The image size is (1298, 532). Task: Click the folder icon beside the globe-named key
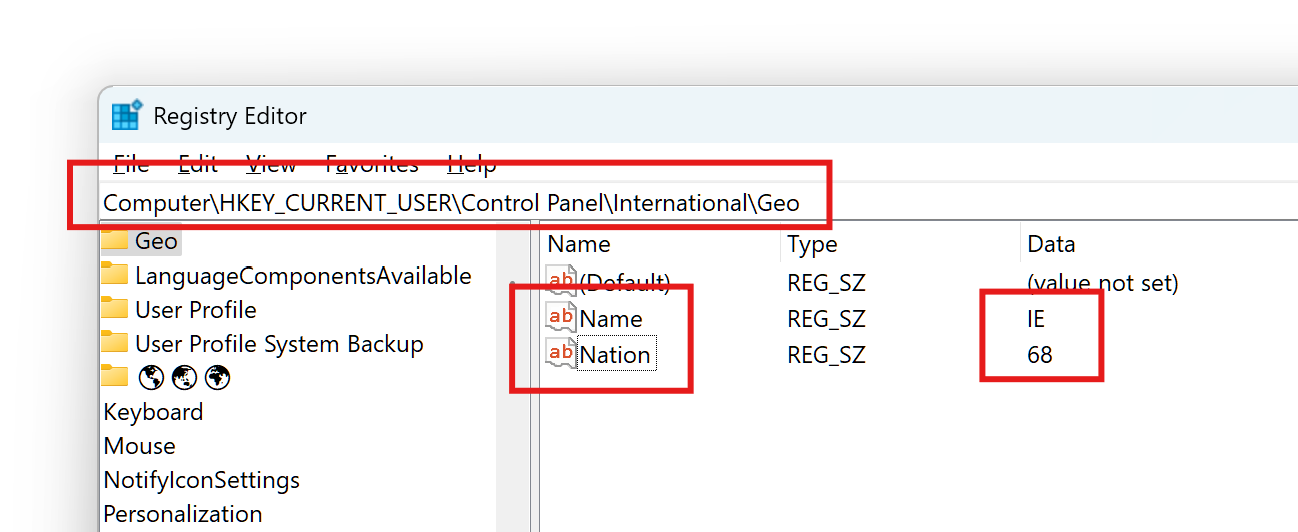point(115,377)
